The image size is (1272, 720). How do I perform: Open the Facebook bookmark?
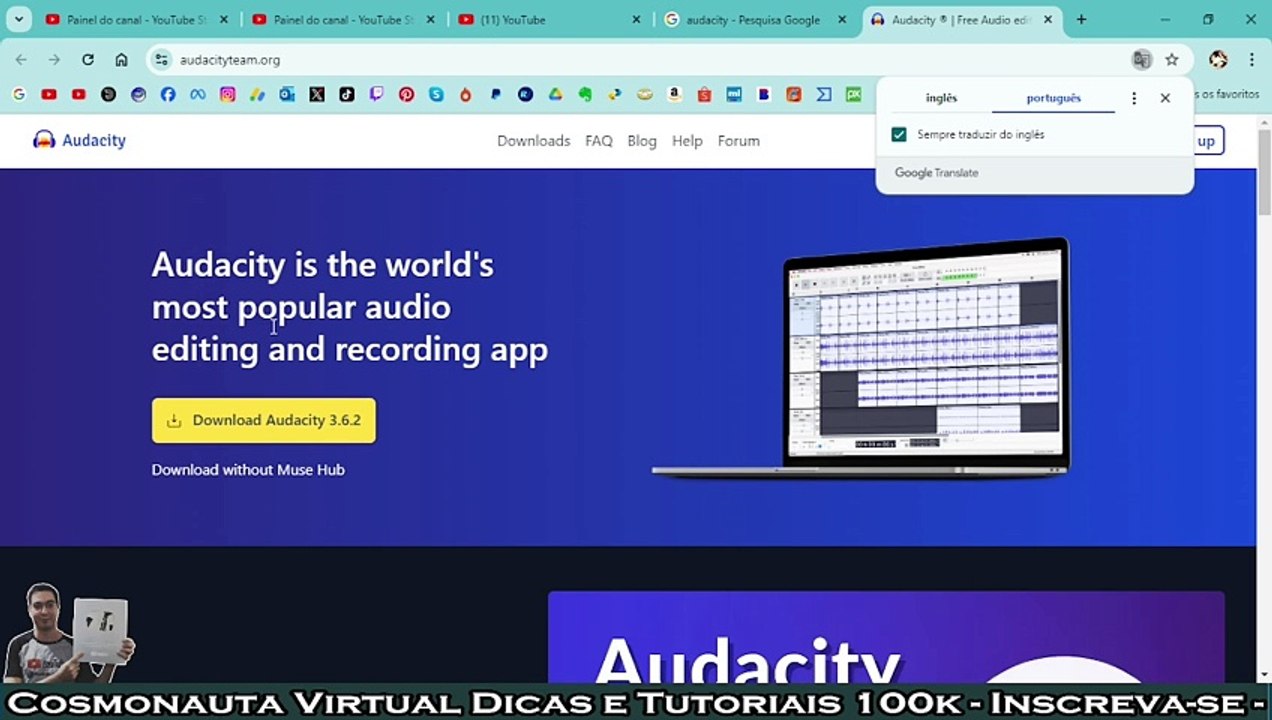(167, 94)
